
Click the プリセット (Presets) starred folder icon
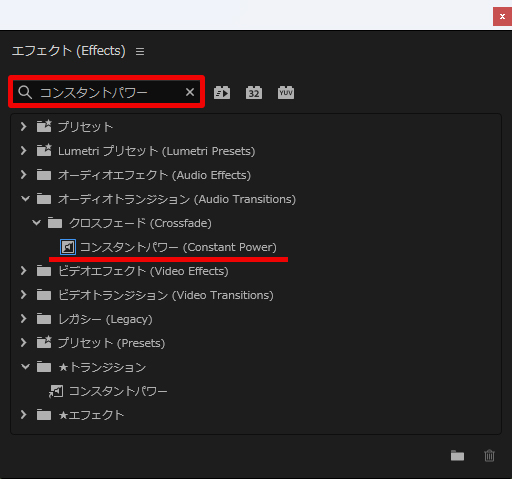(44, 342)
